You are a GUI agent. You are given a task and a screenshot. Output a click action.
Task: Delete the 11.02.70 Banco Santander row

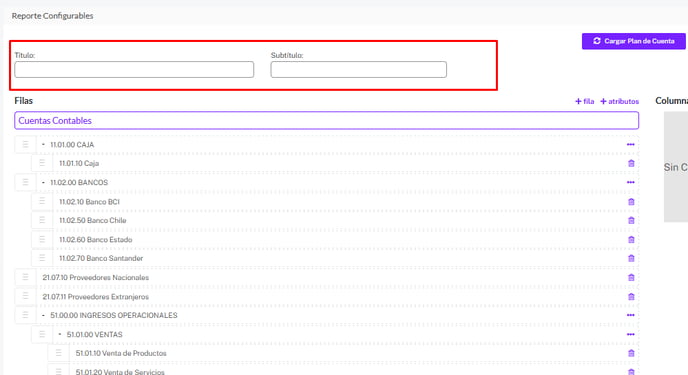pyautogui.click(x=631, y=258)
